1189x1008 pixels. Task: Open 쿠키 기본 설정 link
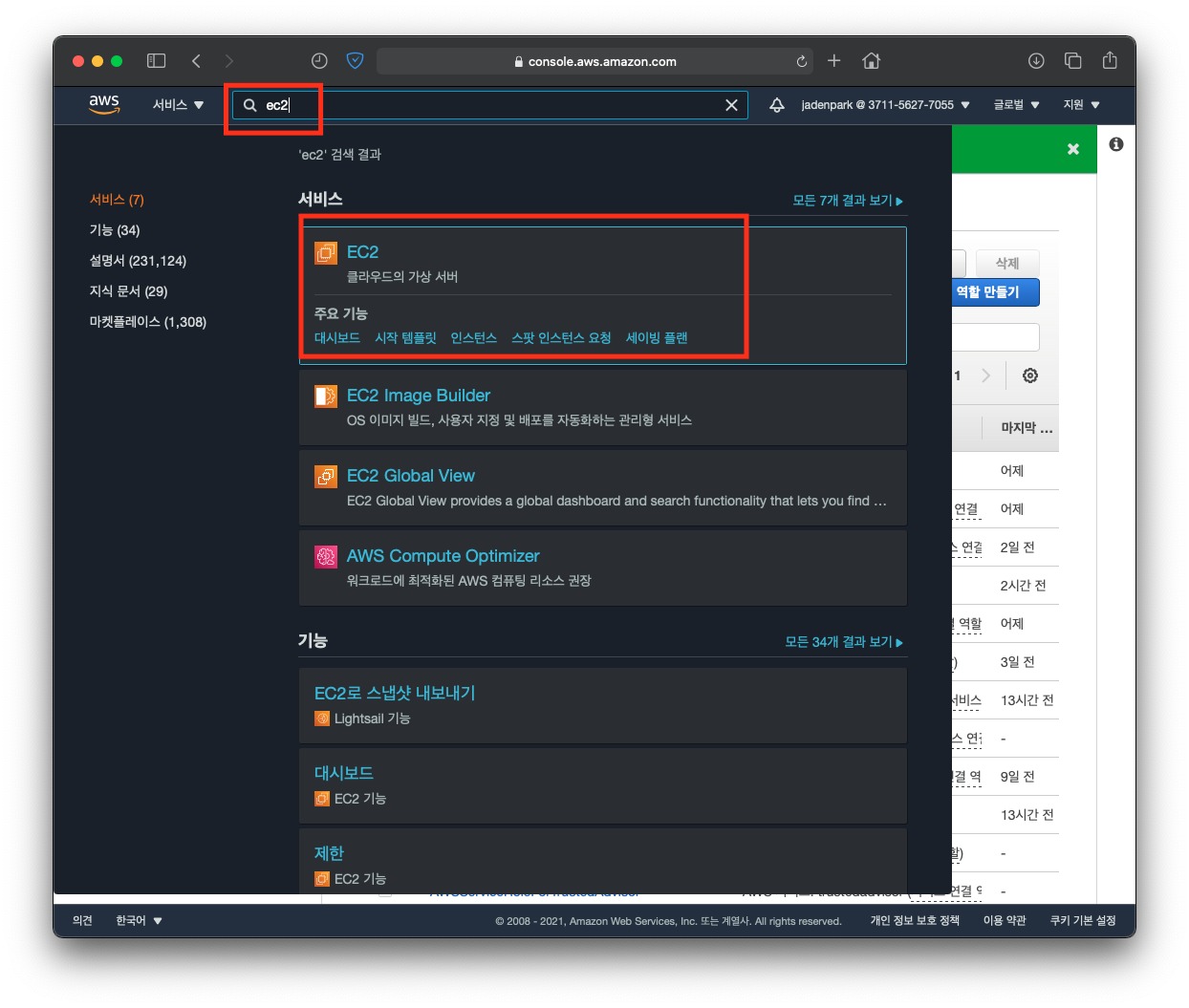(x=1083, y=921)
